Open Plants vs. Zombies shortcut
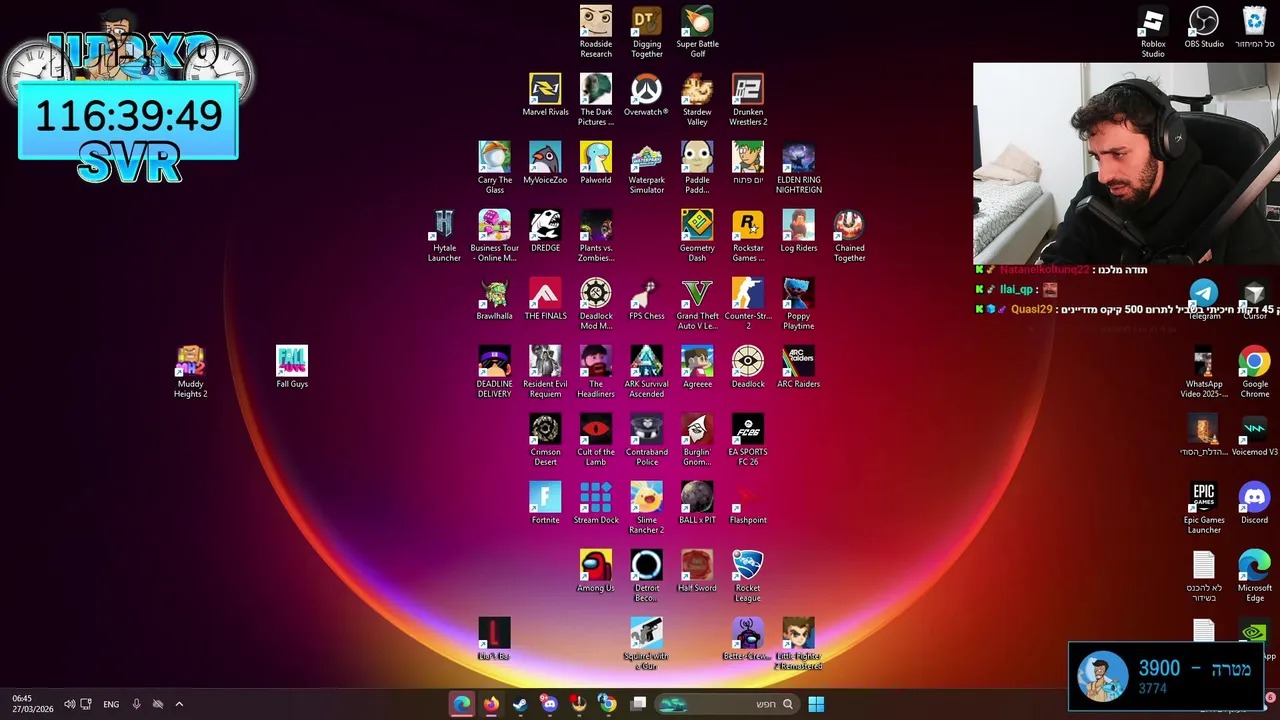 pyautogui.click(x=596, y=236)
